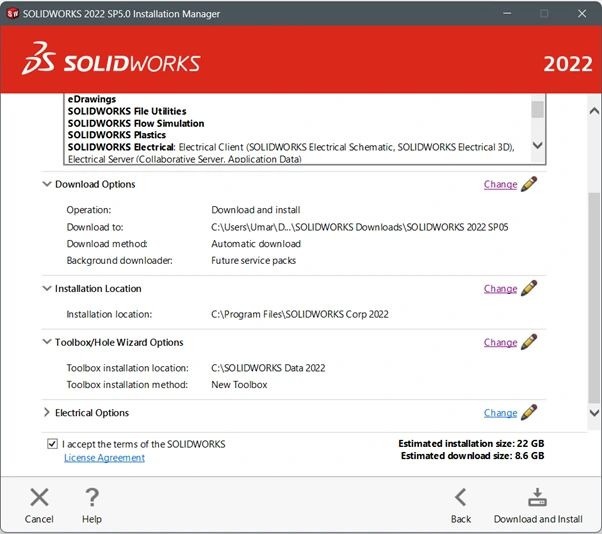Click the Back label text
The height and width of the screenshot is (534, 602).
461,519
